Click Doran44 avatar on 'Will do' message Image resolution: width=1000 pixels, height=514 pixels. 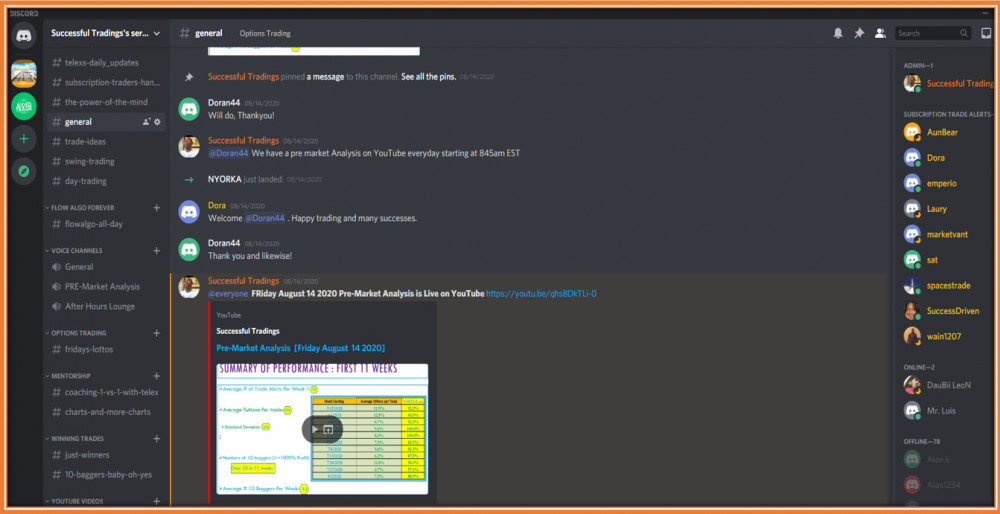click(x=189, y=109)
